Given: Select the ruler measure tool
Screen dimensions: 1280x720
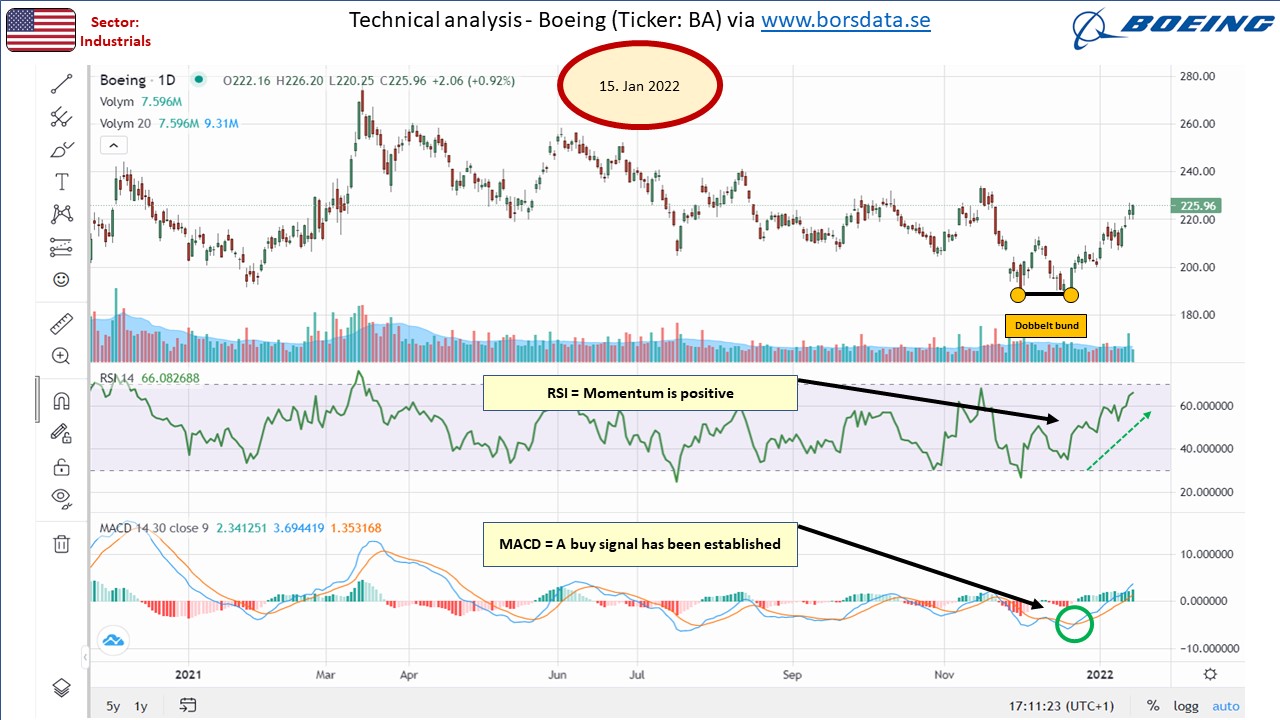Looking at the screenshot, I should tap(61, 323).
